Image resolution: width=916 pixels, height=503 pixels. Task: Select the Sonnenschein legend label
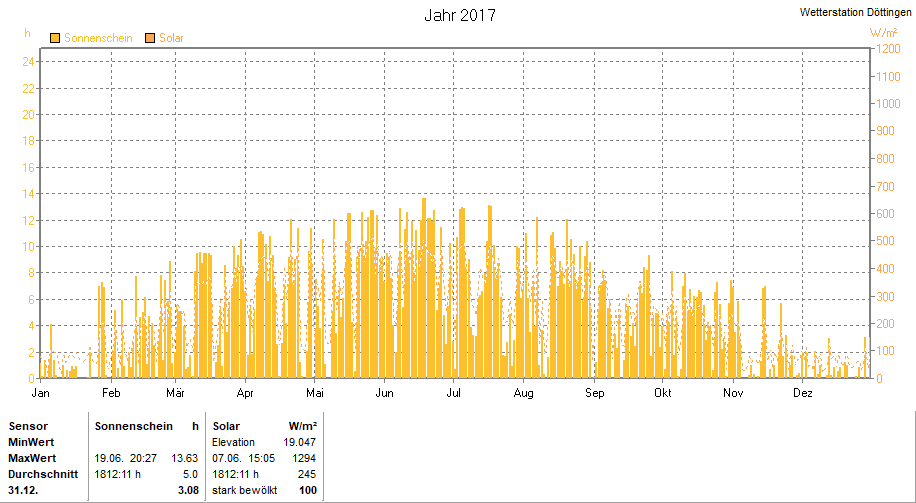point(98,39)
